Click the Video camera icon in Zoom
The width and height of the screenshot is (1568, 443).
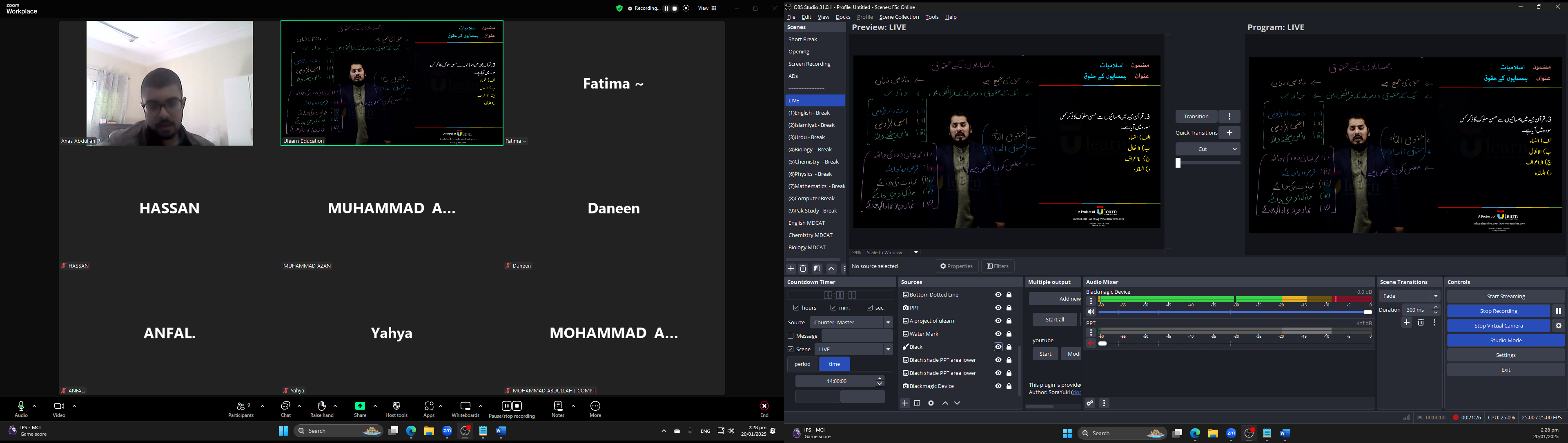pos(59,406)
